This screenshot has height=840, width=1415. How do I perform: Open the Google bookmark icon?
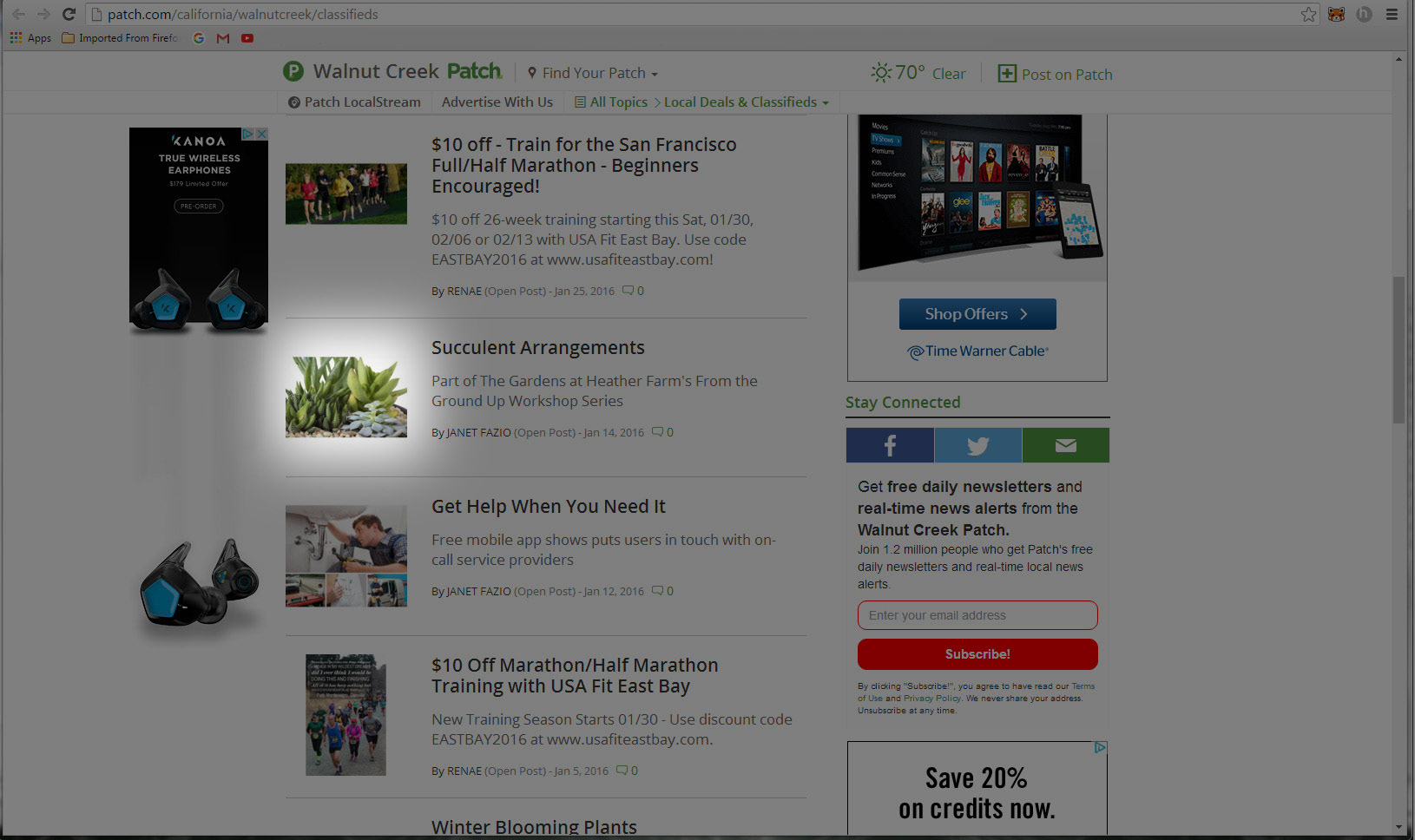199,38
